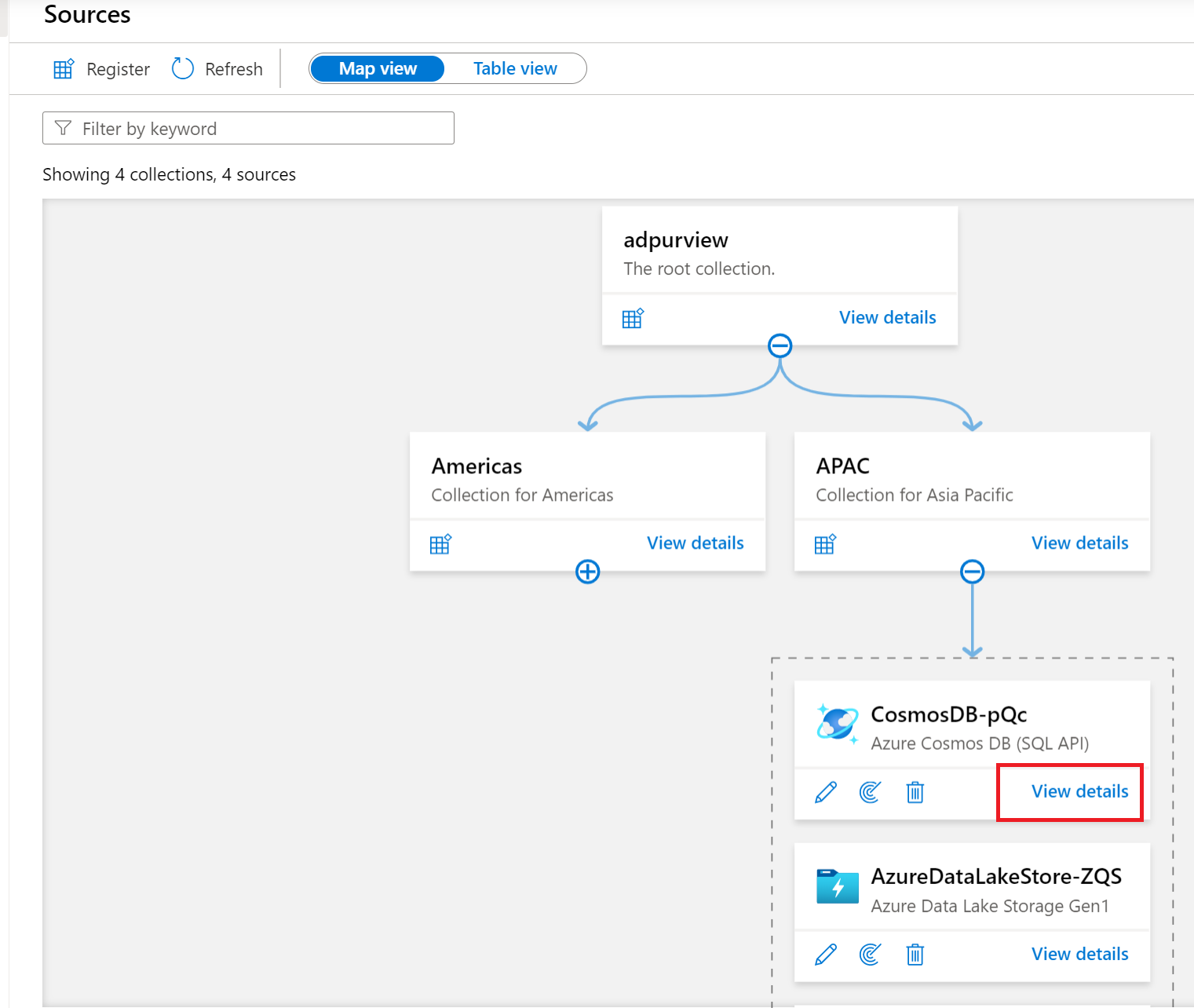Delete the CosmosDB-pQc source
The height and width of the screenshot is (1008, 1194).
tap(915, 792)
